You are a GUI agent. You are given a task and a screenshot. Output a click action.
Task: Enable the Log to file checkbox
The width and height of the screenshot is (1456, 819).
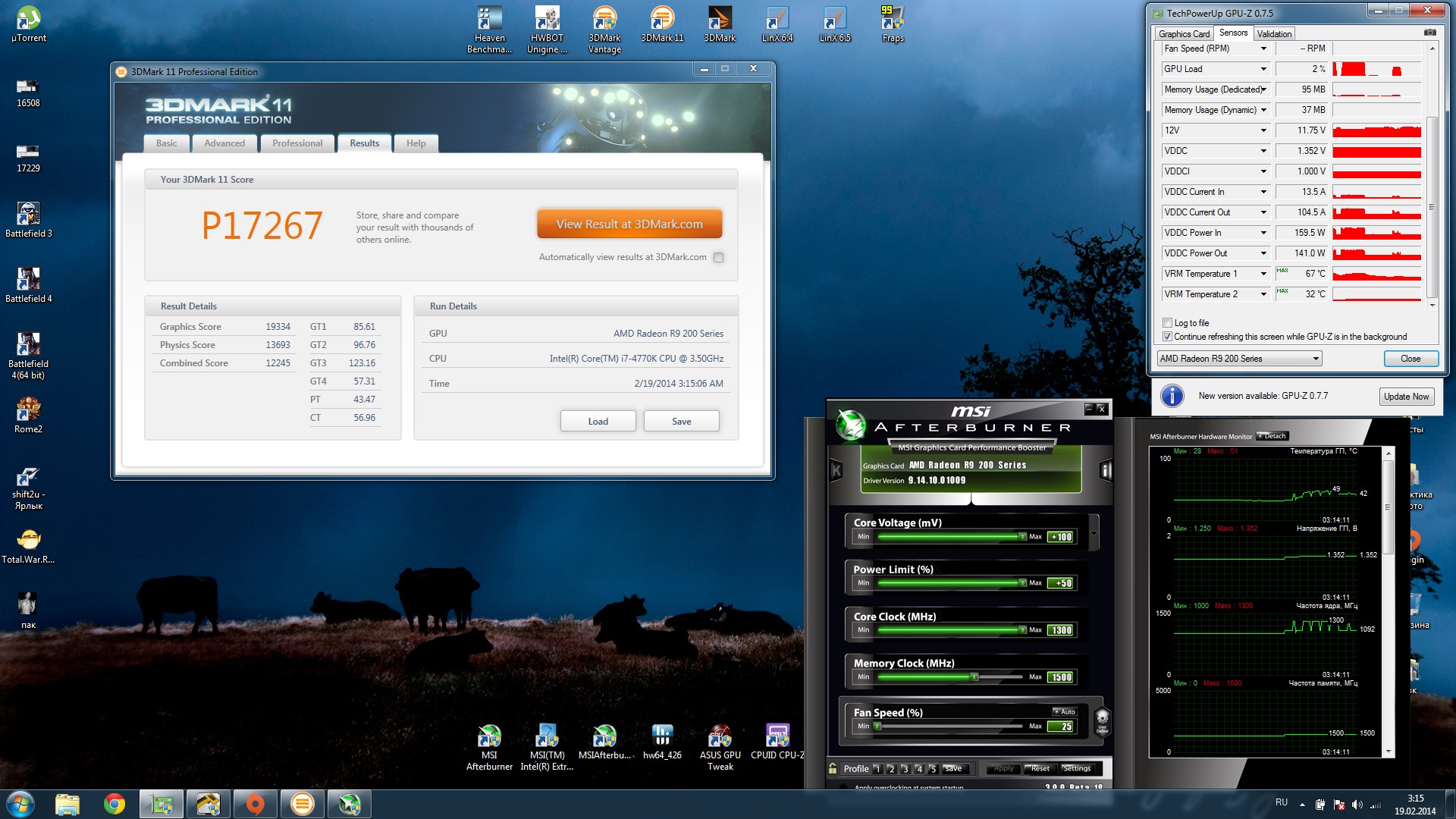click(x=1168, y=323)
